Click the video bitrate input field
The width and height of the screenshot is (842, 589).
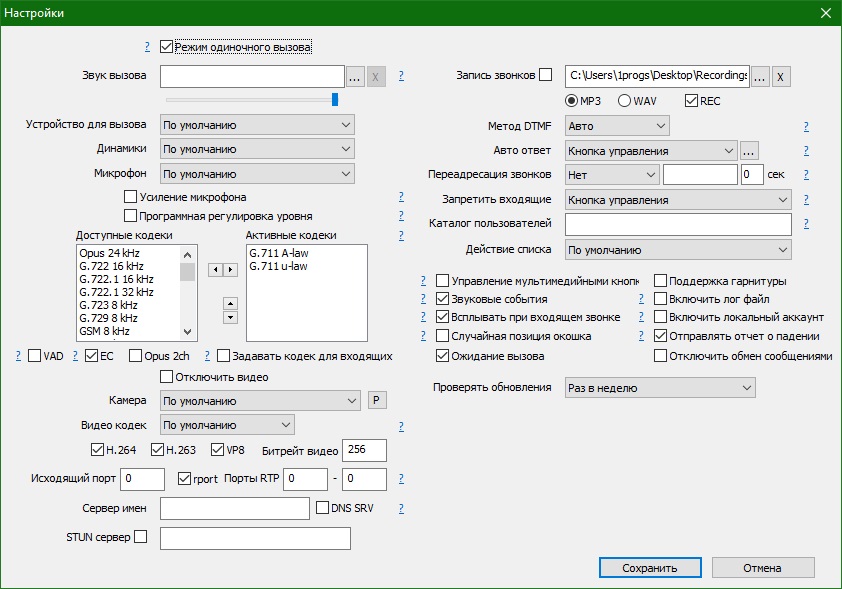(364, 450)
